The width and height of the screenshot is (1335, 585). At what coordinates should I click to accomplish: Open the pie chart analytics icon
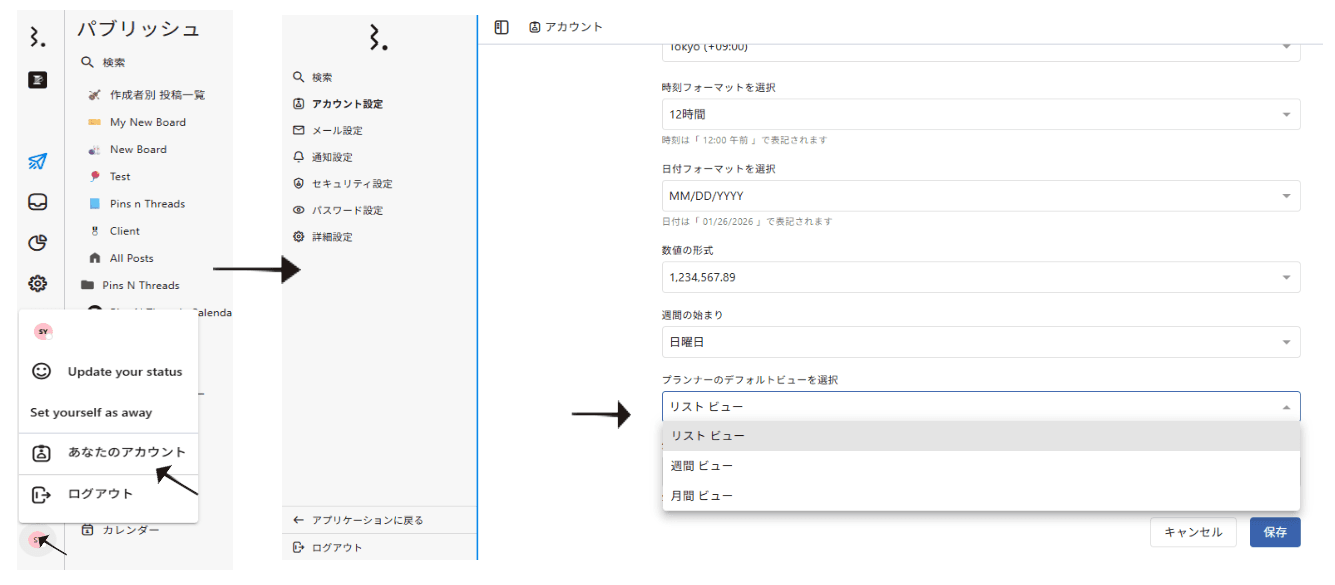[37, 243]
